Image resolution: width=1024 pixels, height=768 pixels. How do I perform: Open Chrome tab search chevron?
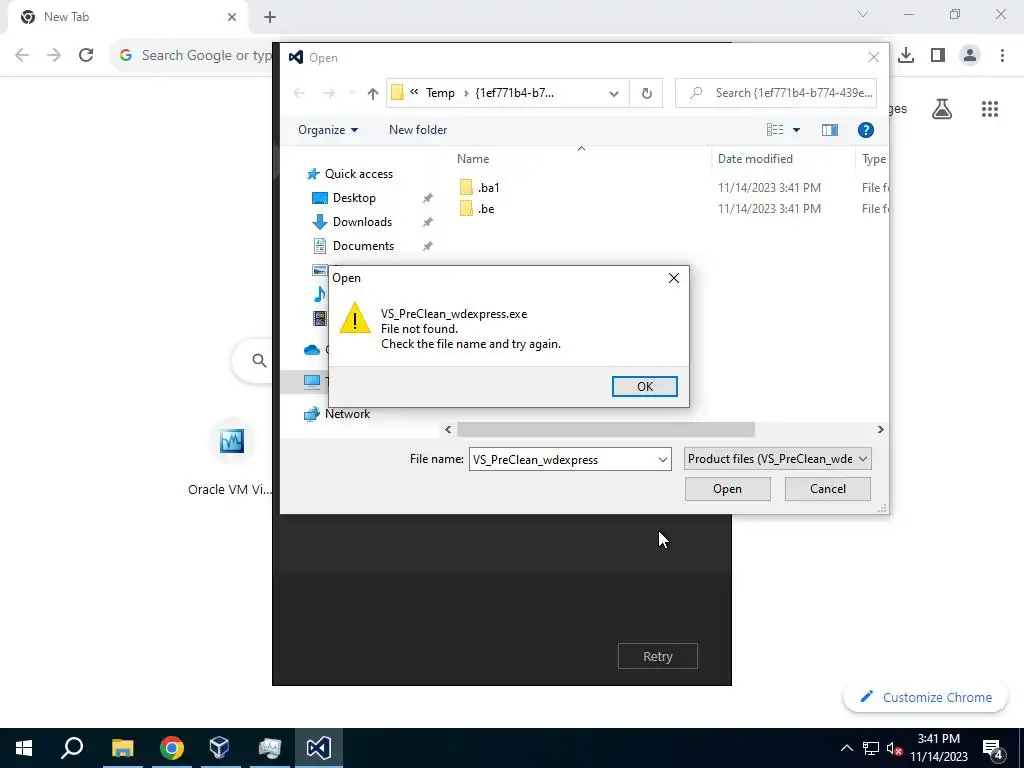pos(863,14)
